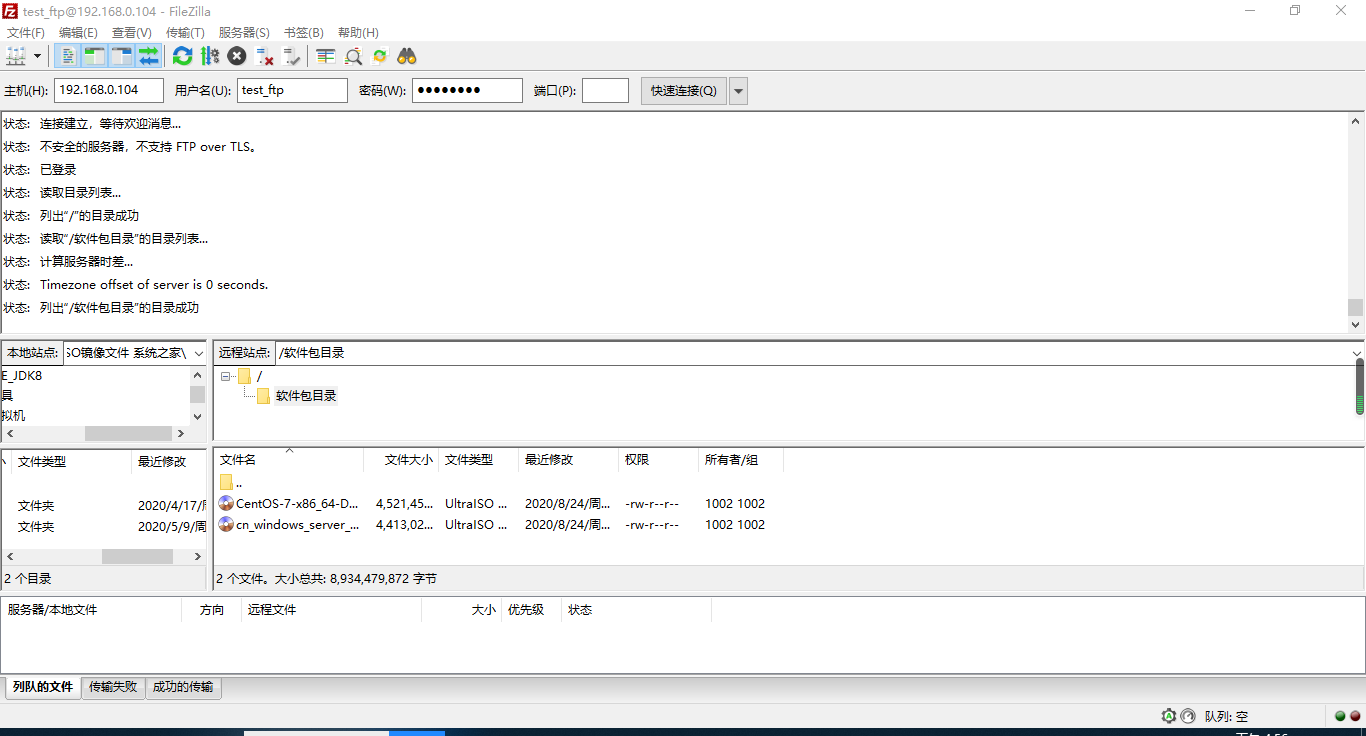Toggle the message log panel visibility
The width and height of the screenshot is (1366, 736).
tap(66, 56)
